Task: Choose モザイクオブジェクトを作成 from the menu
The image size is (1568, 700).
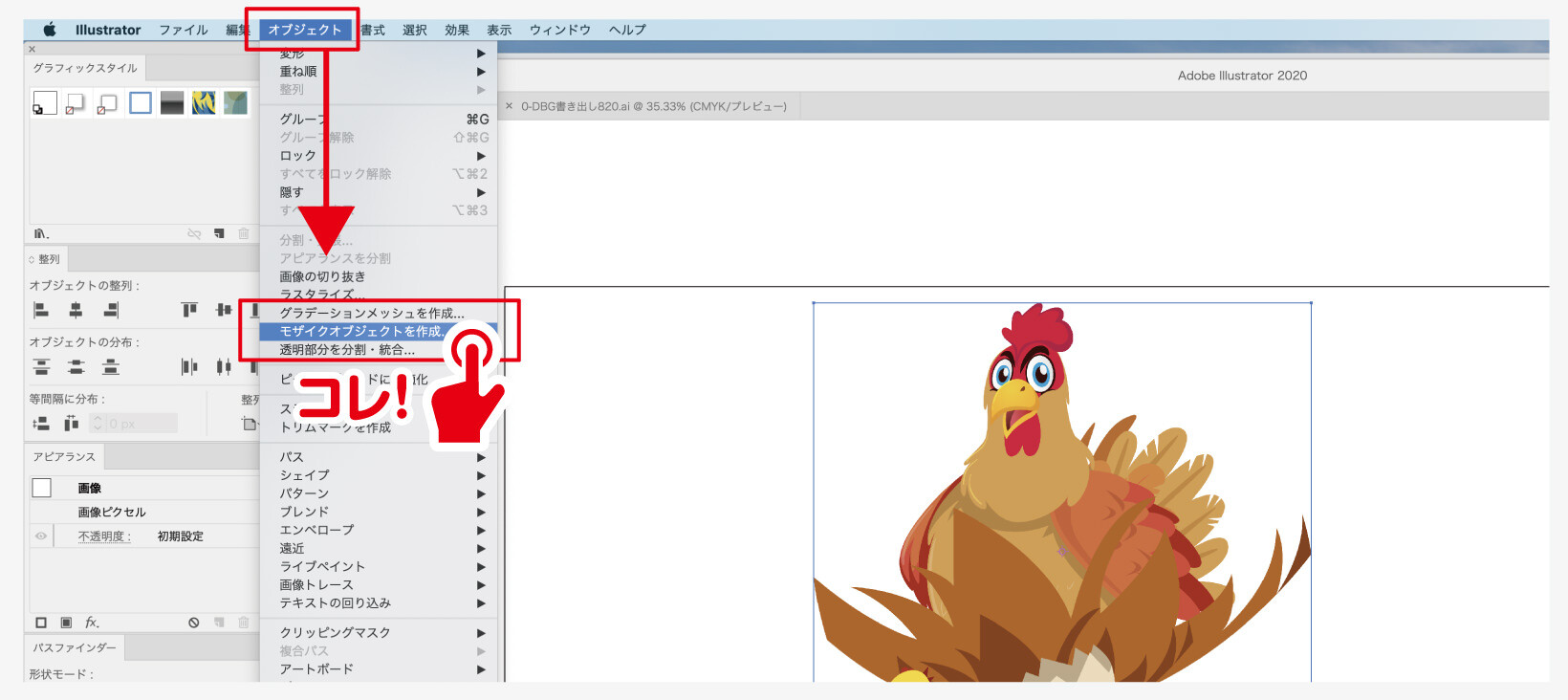Action: [379, 332]
